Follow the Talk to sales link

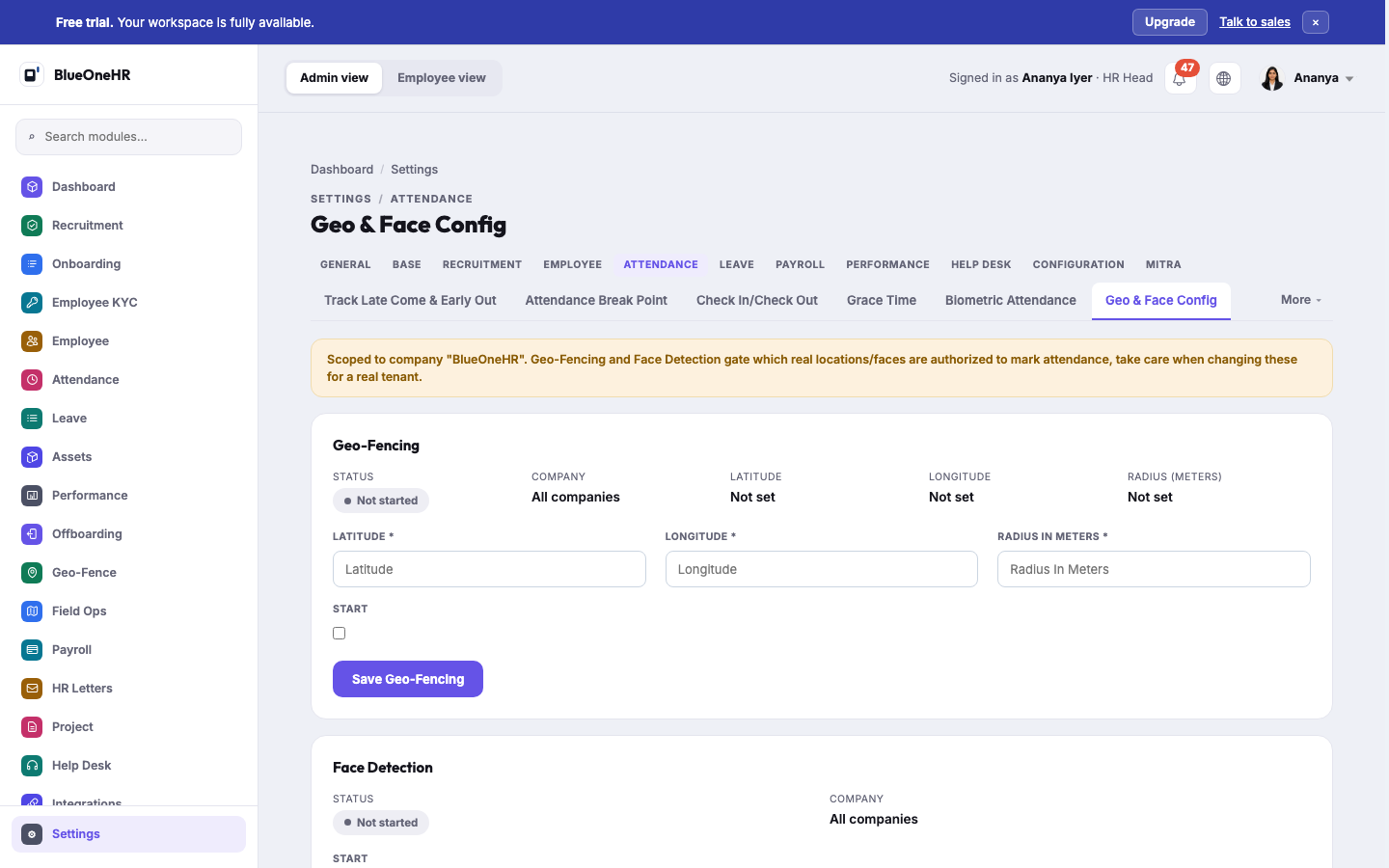tap(1255, 22)
